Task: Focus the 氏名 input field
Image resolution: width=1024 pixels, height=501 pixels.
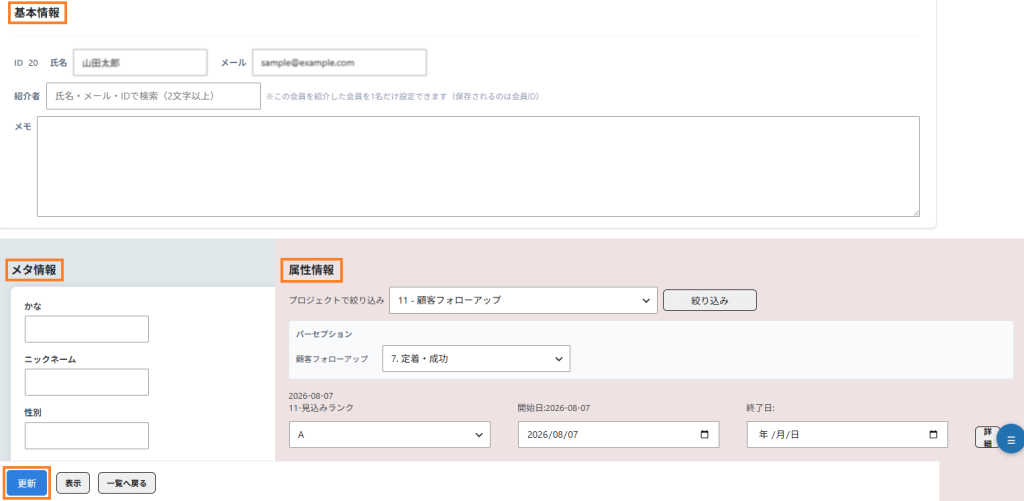Action: pos(140,63)
